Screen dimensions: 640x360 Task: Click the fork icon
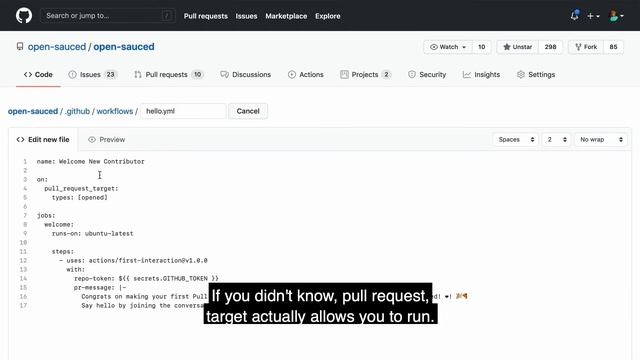[x=578, y=47]
